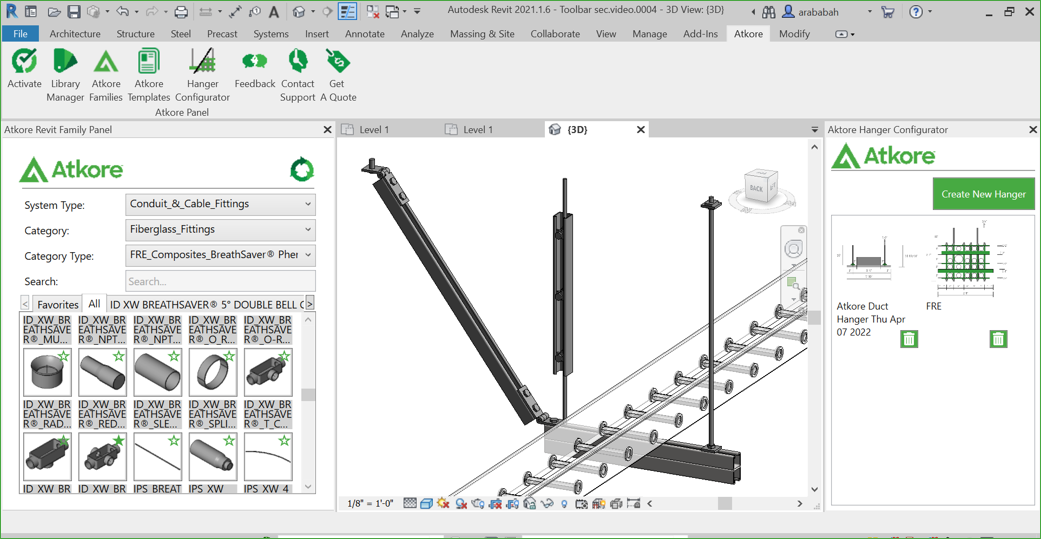This screenshot has height=539, width=1041.
Task: Click the Feedback icon in Atkore ribbon
Action: (x=254, y=63)
